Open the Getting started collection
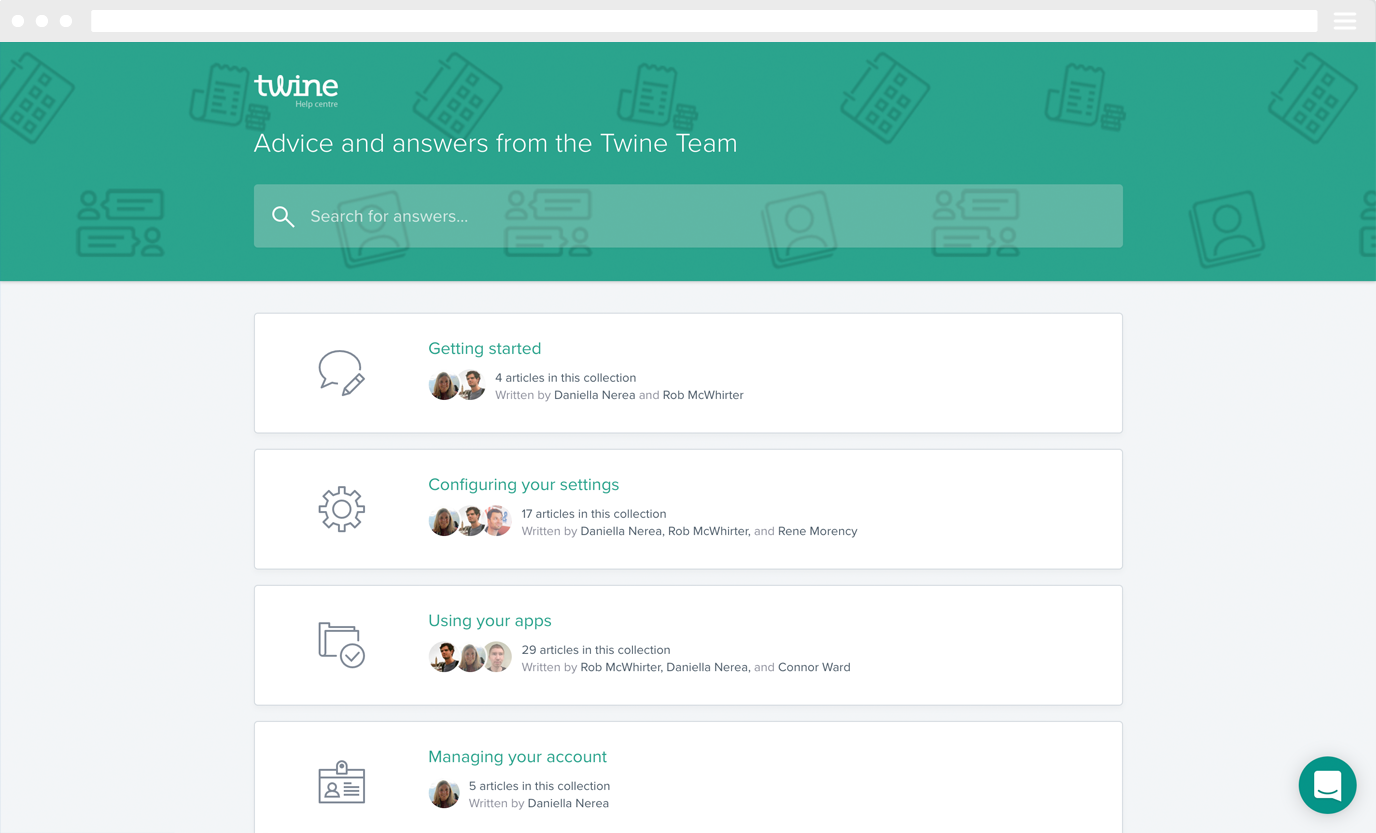This screenshot has width=1376, height=833. tap(484, 349)
